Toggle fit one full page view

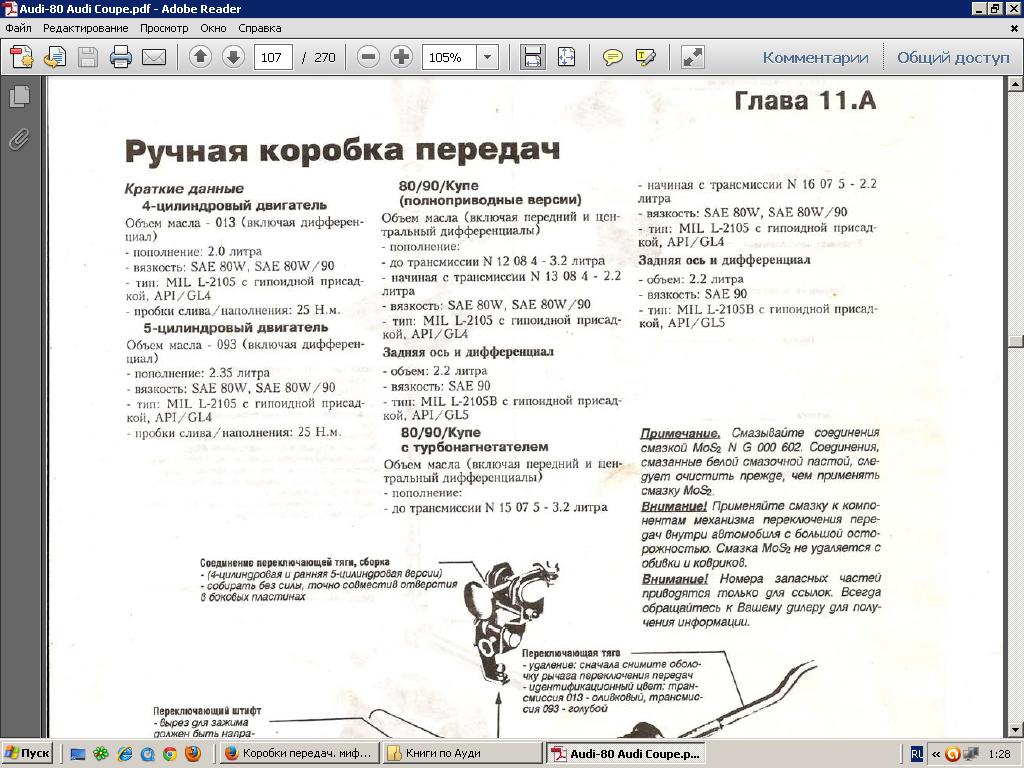(x=566, y=57)
